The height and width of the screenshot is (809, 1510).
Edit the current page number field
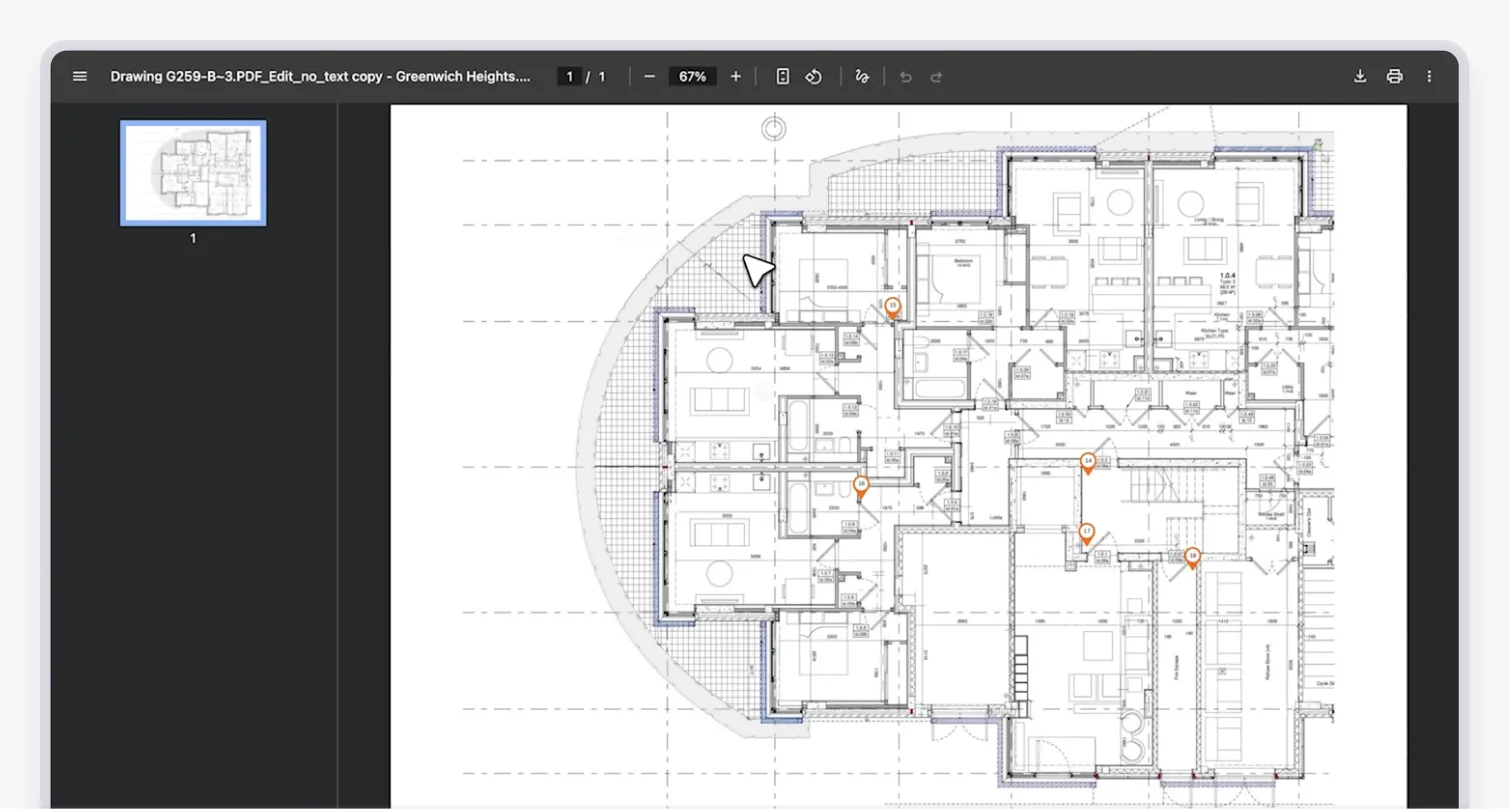[570, 76]
